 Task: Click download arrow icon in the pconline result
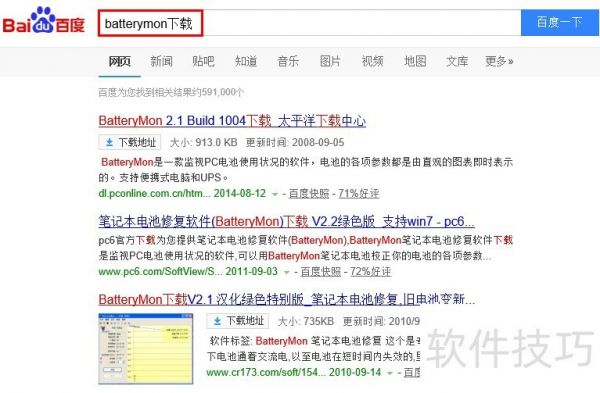coord(109,142)
